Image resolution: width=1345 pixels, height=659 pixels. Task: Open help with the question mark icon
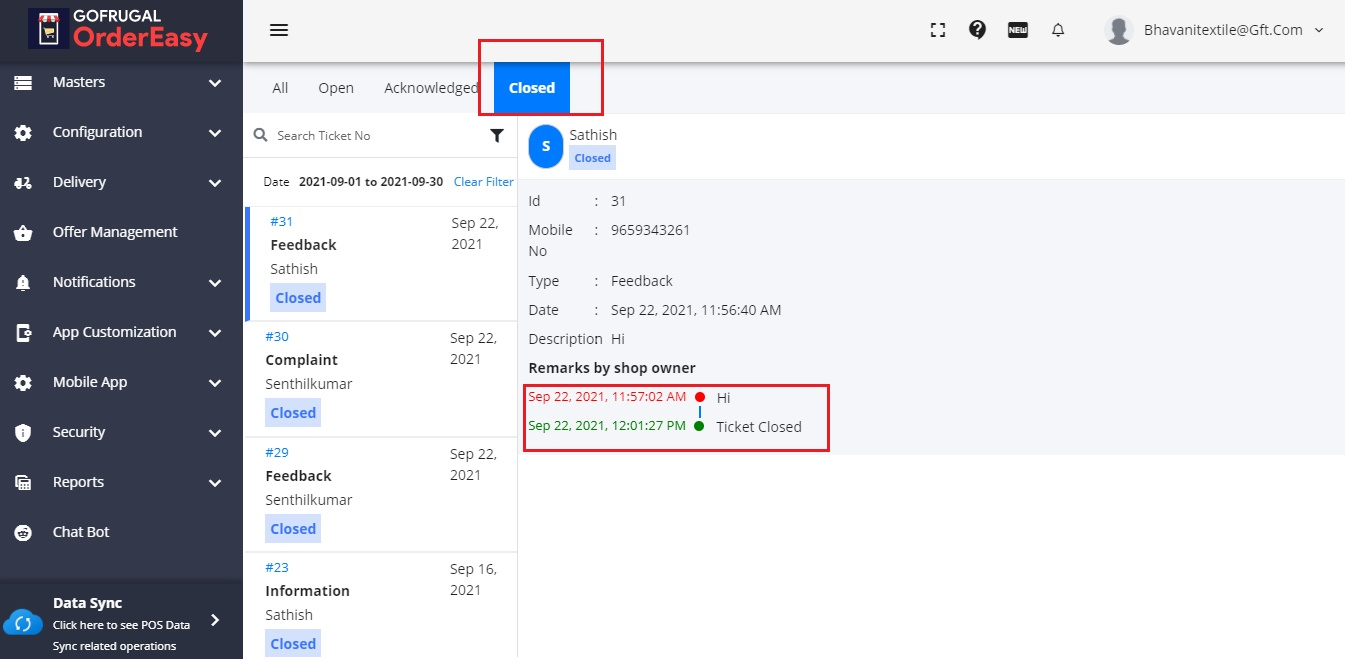978,30
